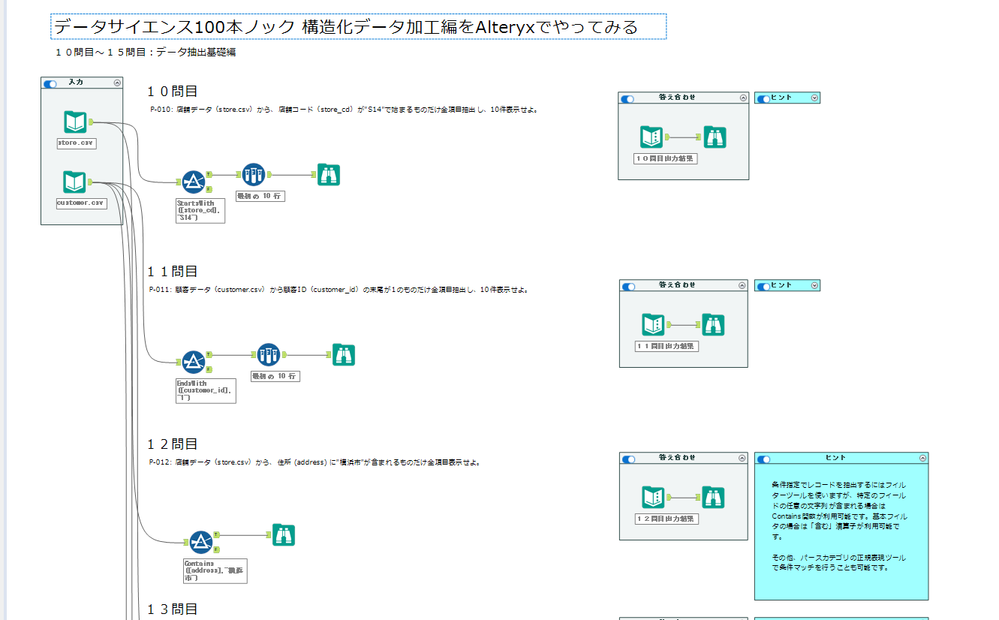The image size is (999, 620).
Task: Select the Sample tool in question 11
Action: tap(268, 354)
